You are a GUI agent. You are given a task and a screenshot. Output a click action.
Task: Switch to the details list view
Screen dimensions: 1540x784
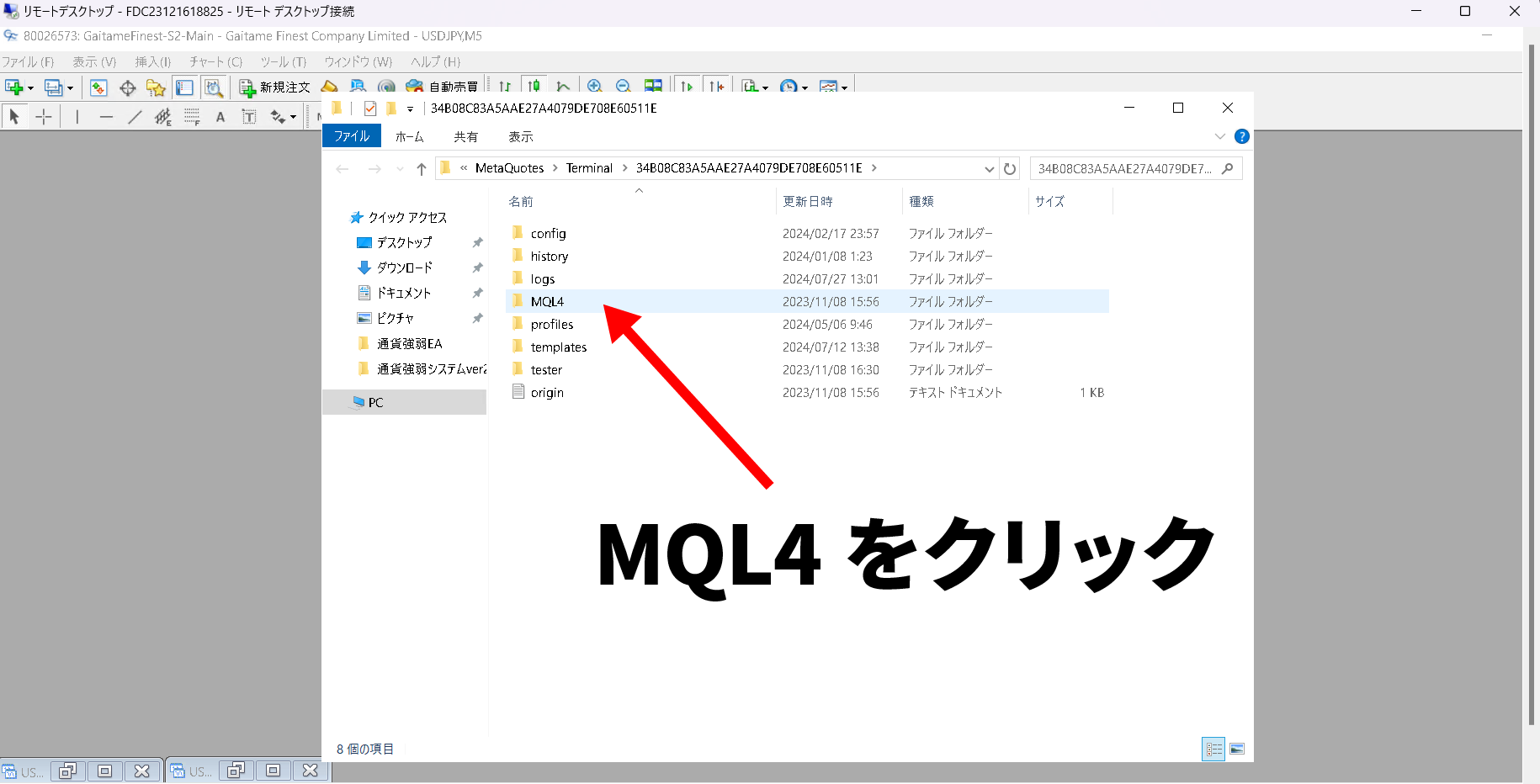(x=1213, y=749)
